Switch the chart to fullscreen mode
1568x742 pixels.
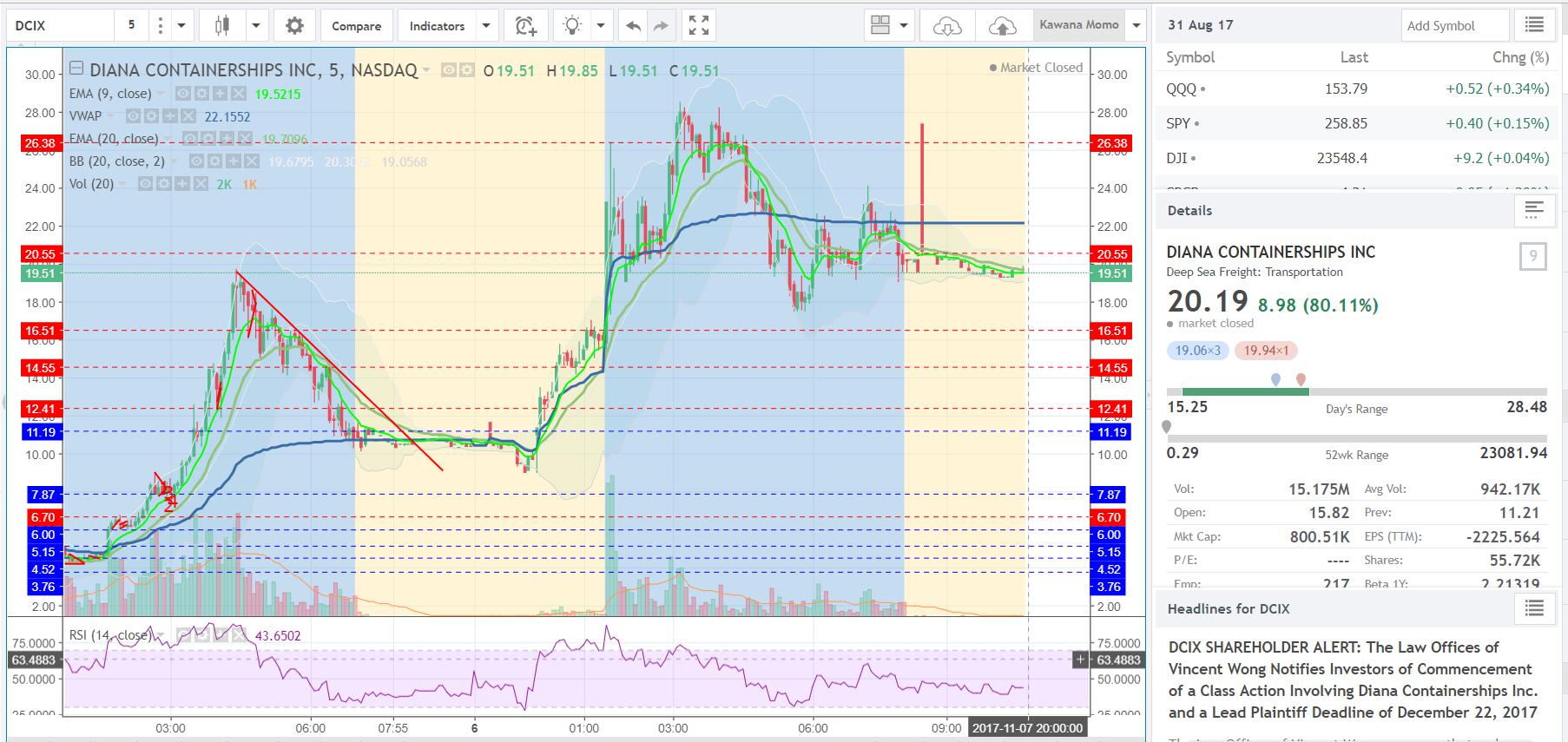[699, 26]
